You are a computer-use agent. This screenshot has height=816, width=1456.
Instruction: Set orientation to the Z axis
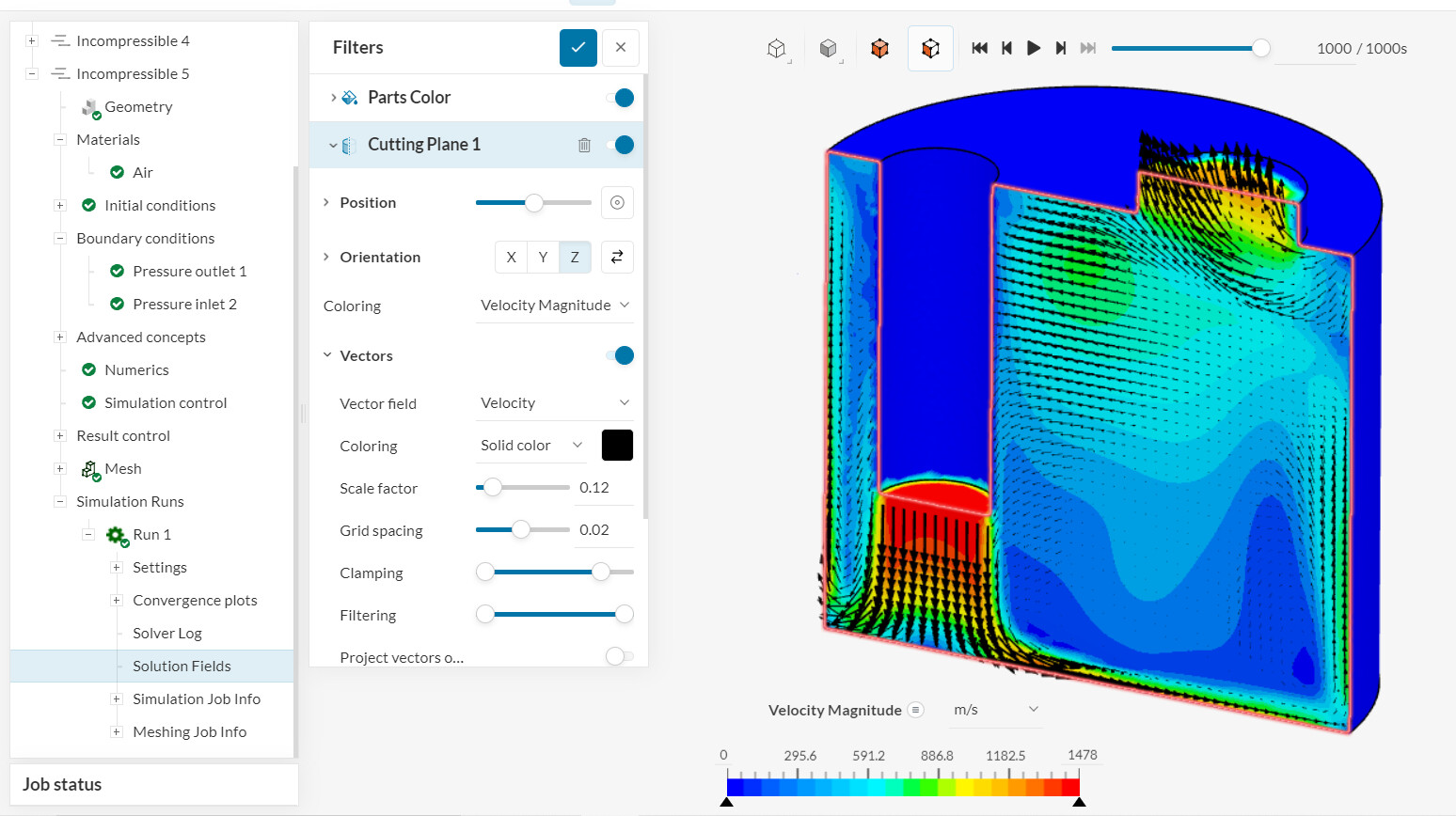(x=575, y=258)
